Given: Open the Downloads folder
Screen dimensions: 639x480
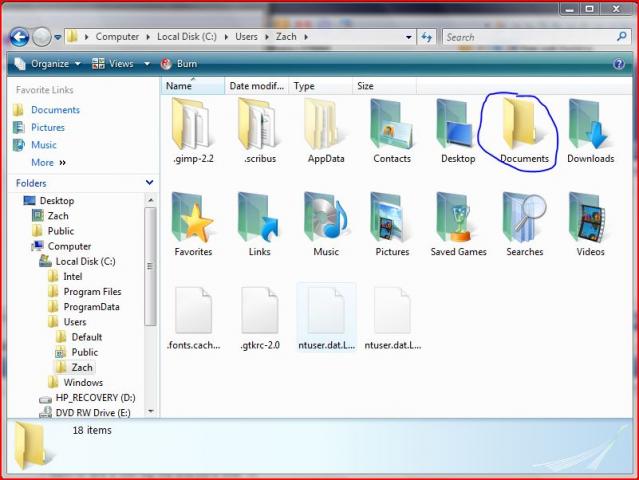Looking at the screenshot, I should (591, 130).
